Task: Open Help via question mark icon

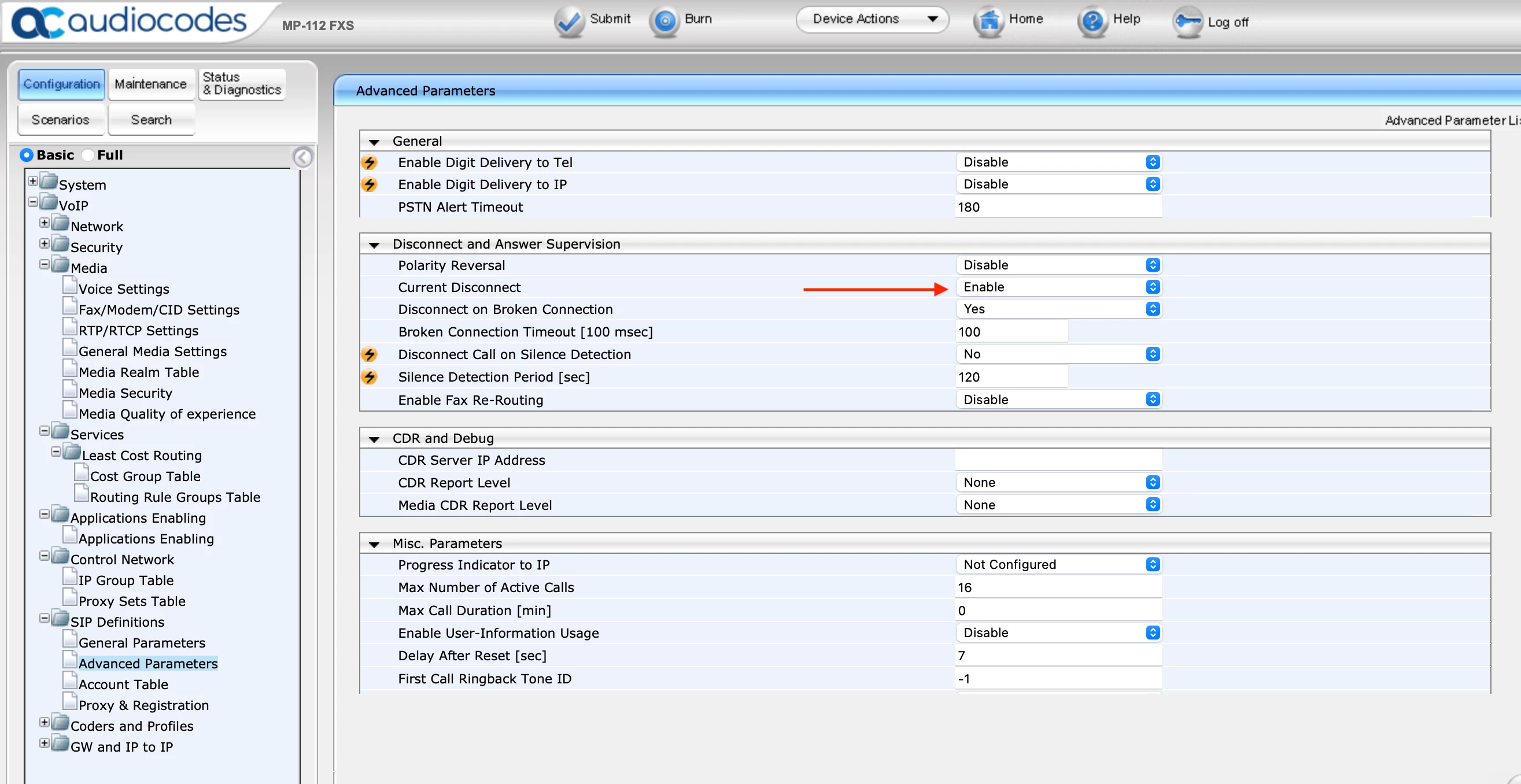Action: (1092, 21)
